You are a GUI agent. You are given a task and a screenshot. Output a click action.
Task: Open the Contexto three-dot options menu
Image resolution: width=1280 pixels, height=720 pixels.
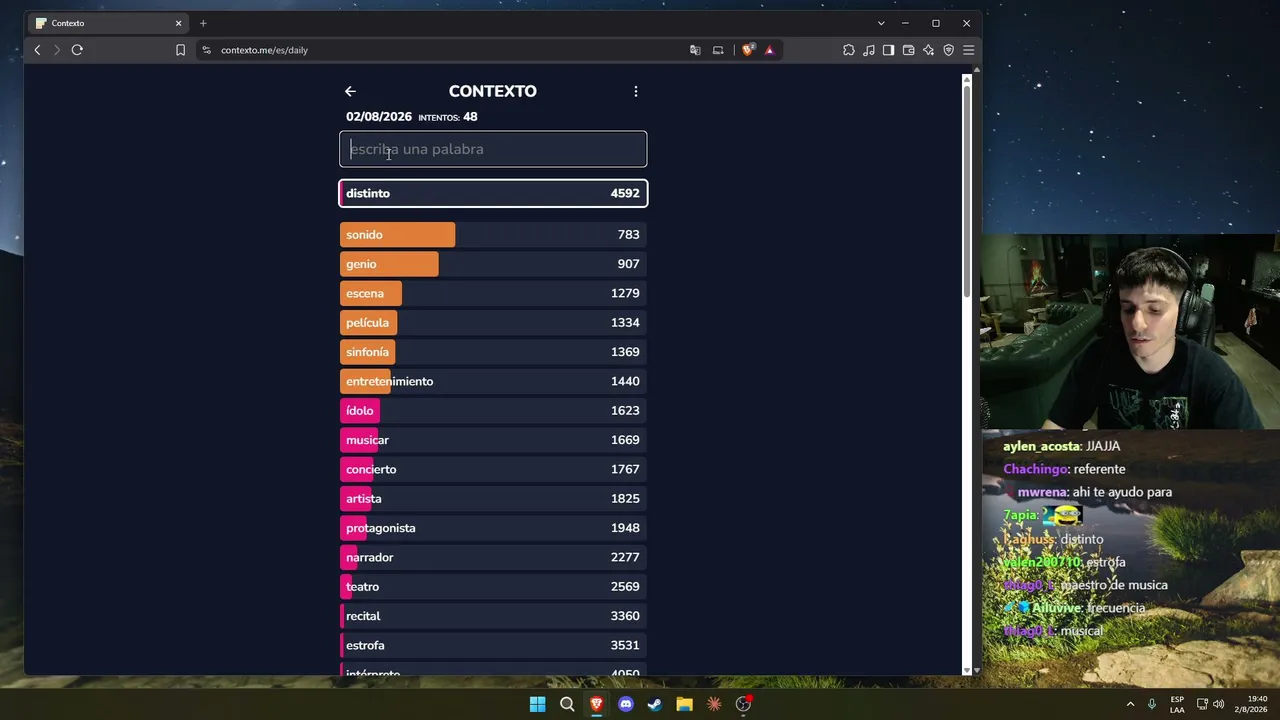click(636, 91)
